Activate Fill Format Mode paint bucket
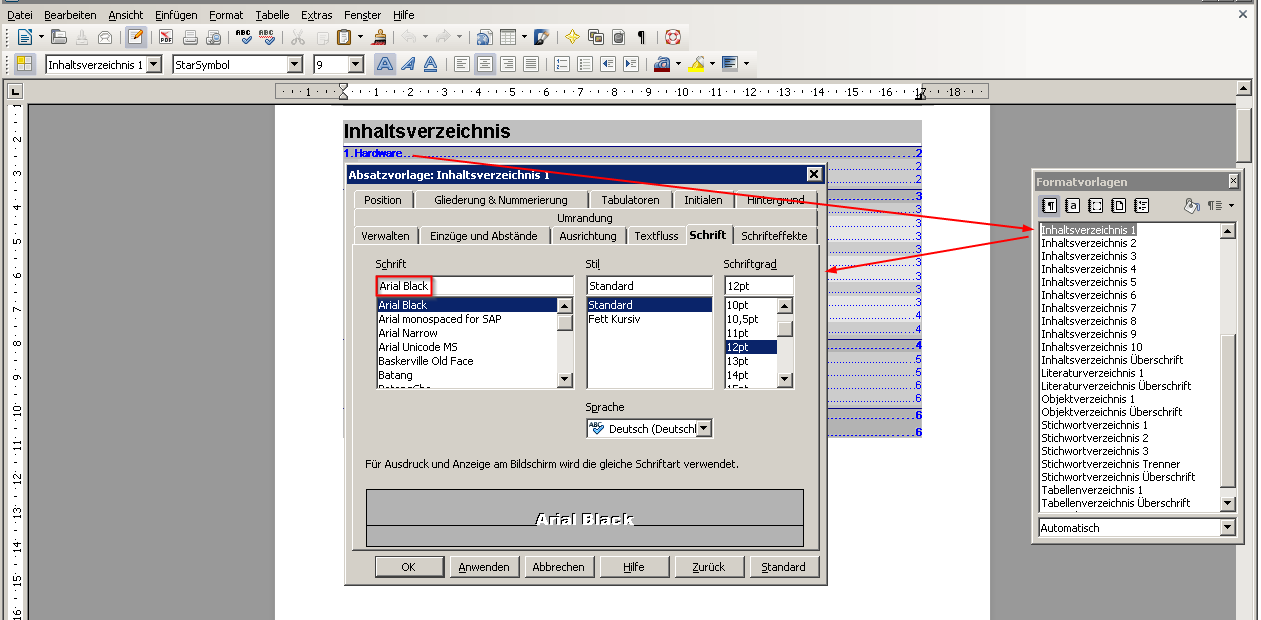The height and width of the screenshot is (620, 1261). pos(1191,205)
